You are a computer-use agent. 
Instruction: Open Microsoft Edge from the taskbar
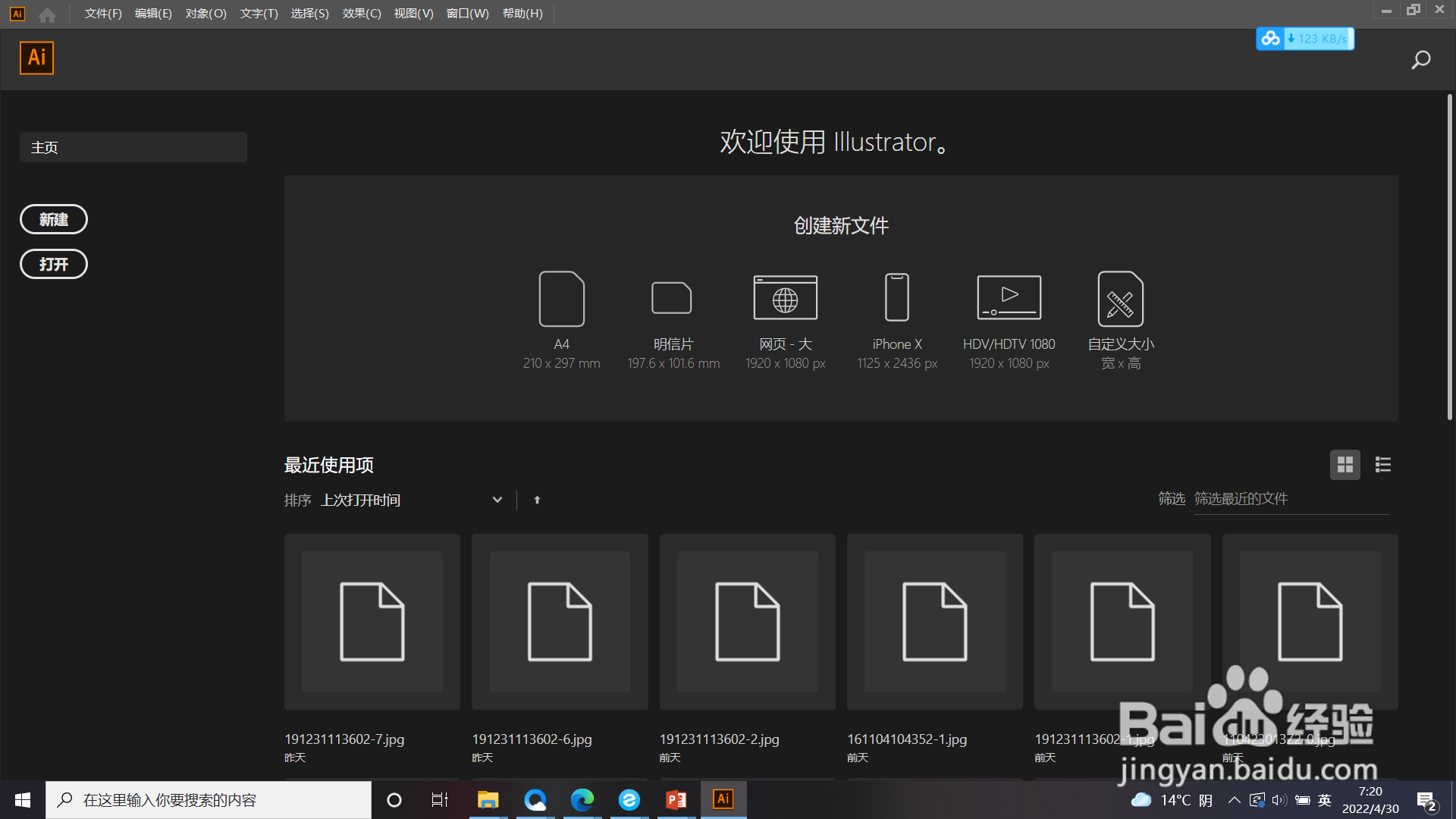click(x=582, y=800)
